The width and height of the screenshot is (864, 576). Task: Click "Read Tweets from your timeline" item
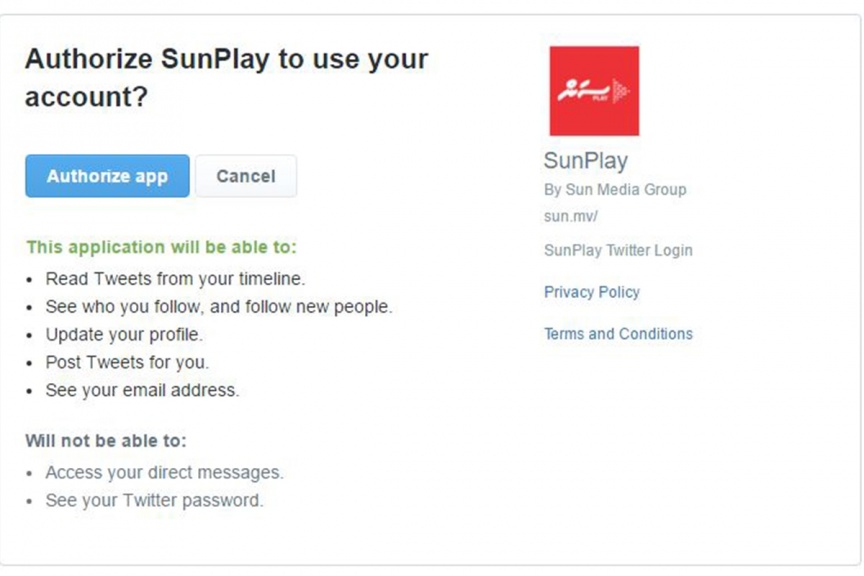pos(175,279)
